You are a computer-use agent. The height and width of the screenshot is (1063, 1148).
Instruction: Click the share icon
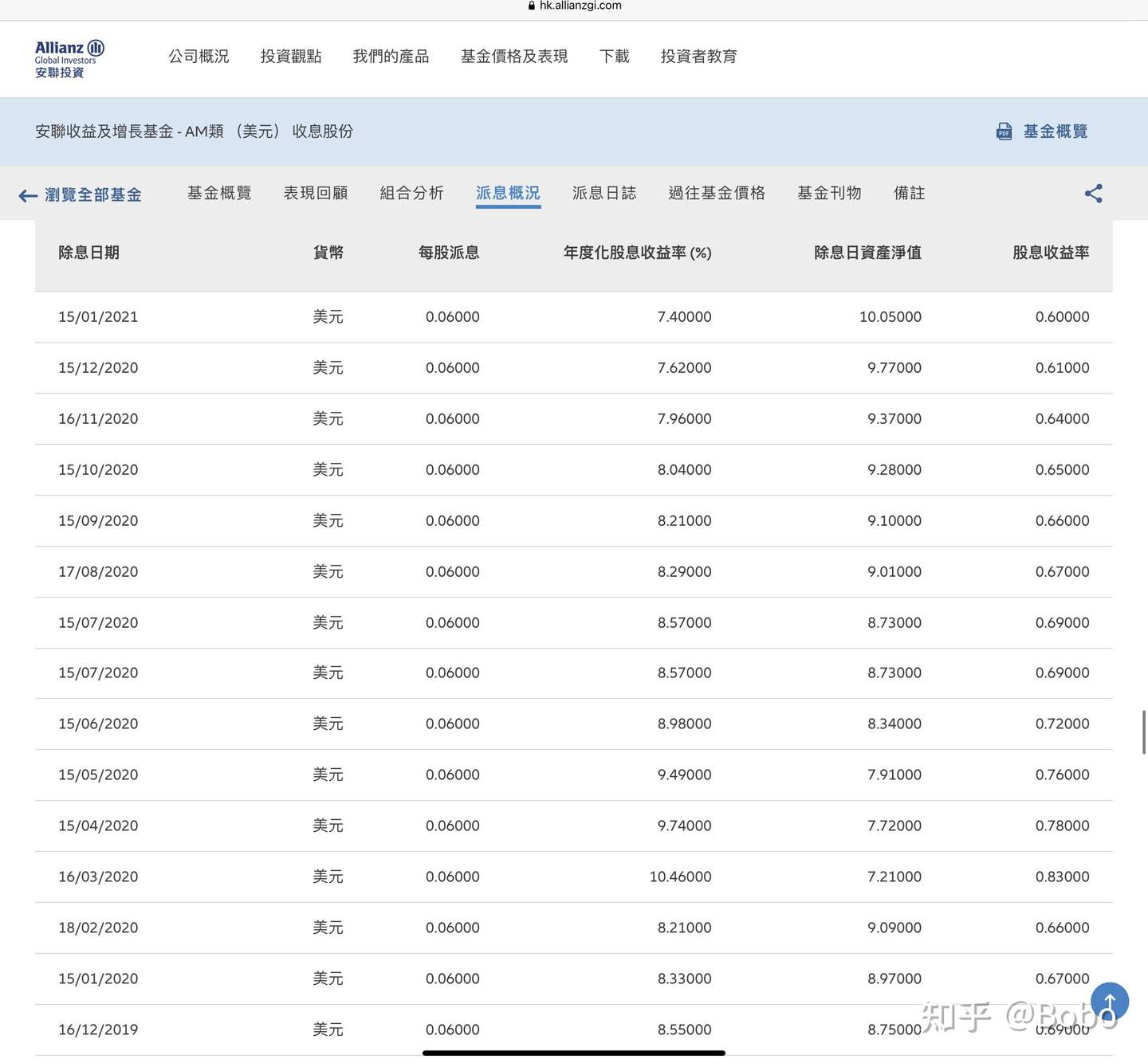[1094, 194]
